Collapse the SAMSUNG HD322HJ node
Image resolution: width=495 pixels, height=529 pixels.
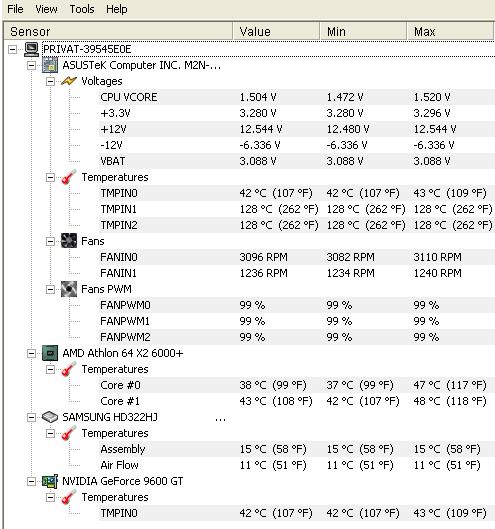pos(31,418)
